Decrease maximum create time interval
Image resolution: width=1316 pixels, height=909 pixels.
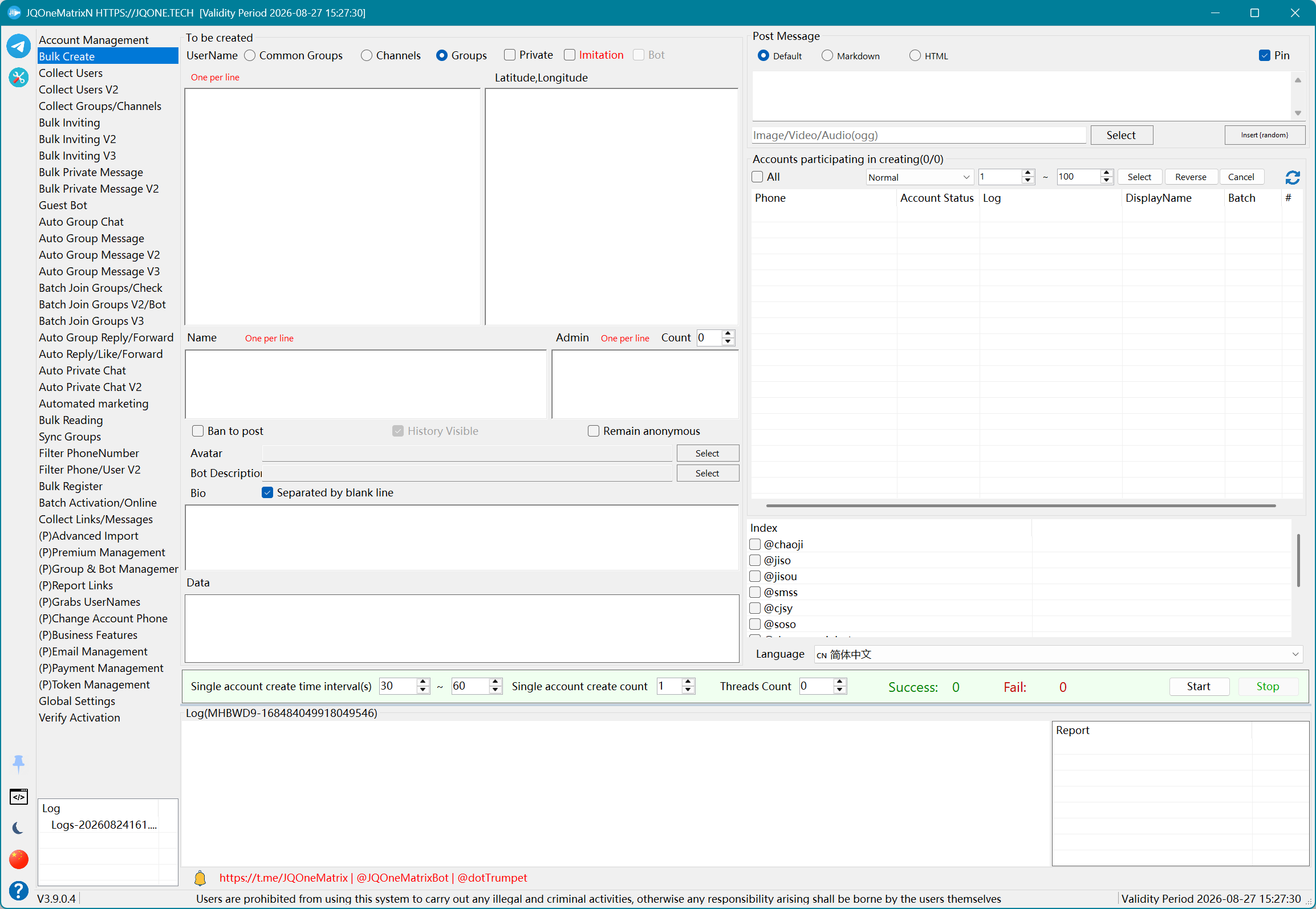click(x=495, y=690)
